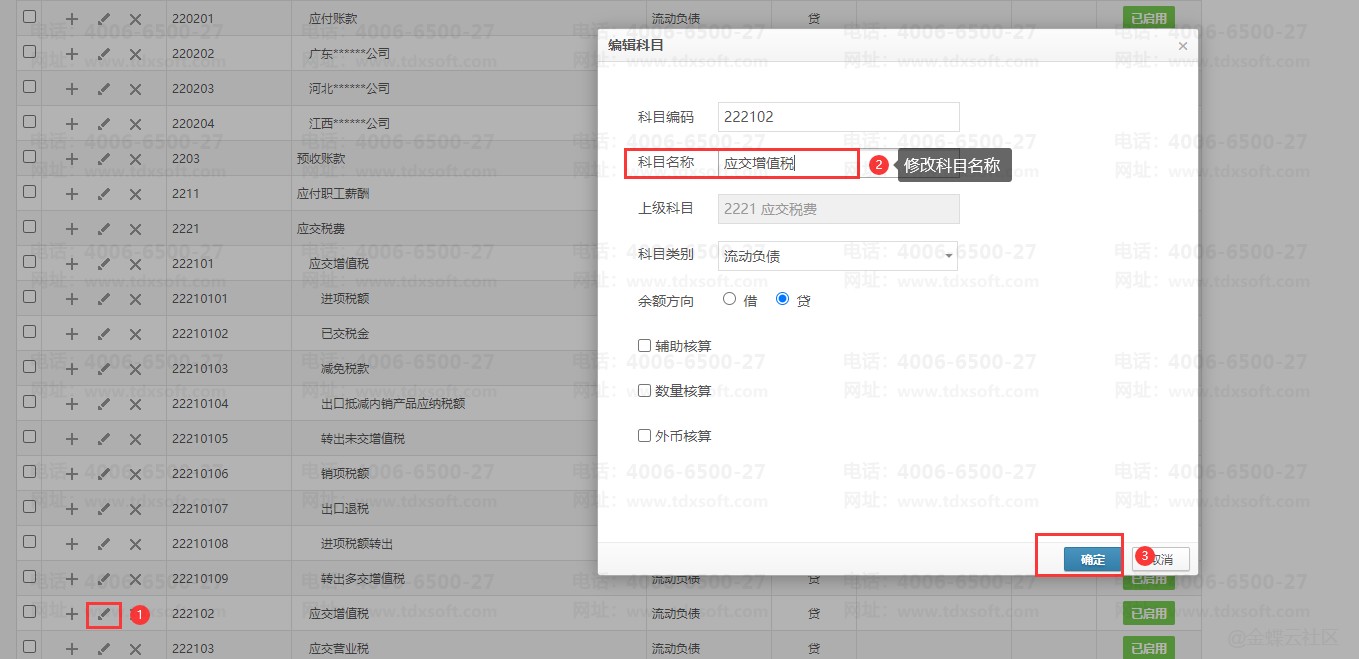Delete row 2203 using the X icon
This screenshot has height=659, width=1359.
(136, 158)
